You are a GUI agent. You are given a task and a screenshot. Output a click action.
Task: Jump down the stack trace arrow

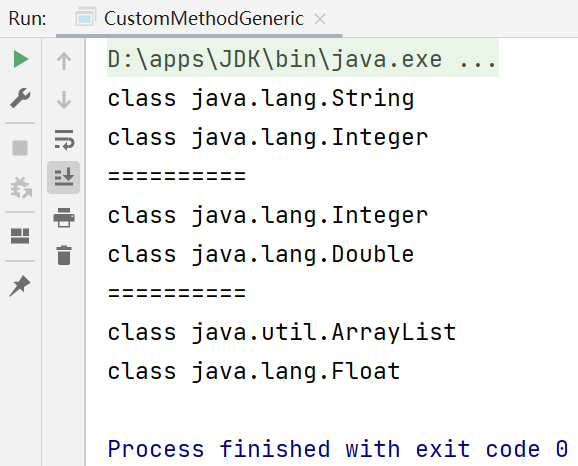point(64,100)
